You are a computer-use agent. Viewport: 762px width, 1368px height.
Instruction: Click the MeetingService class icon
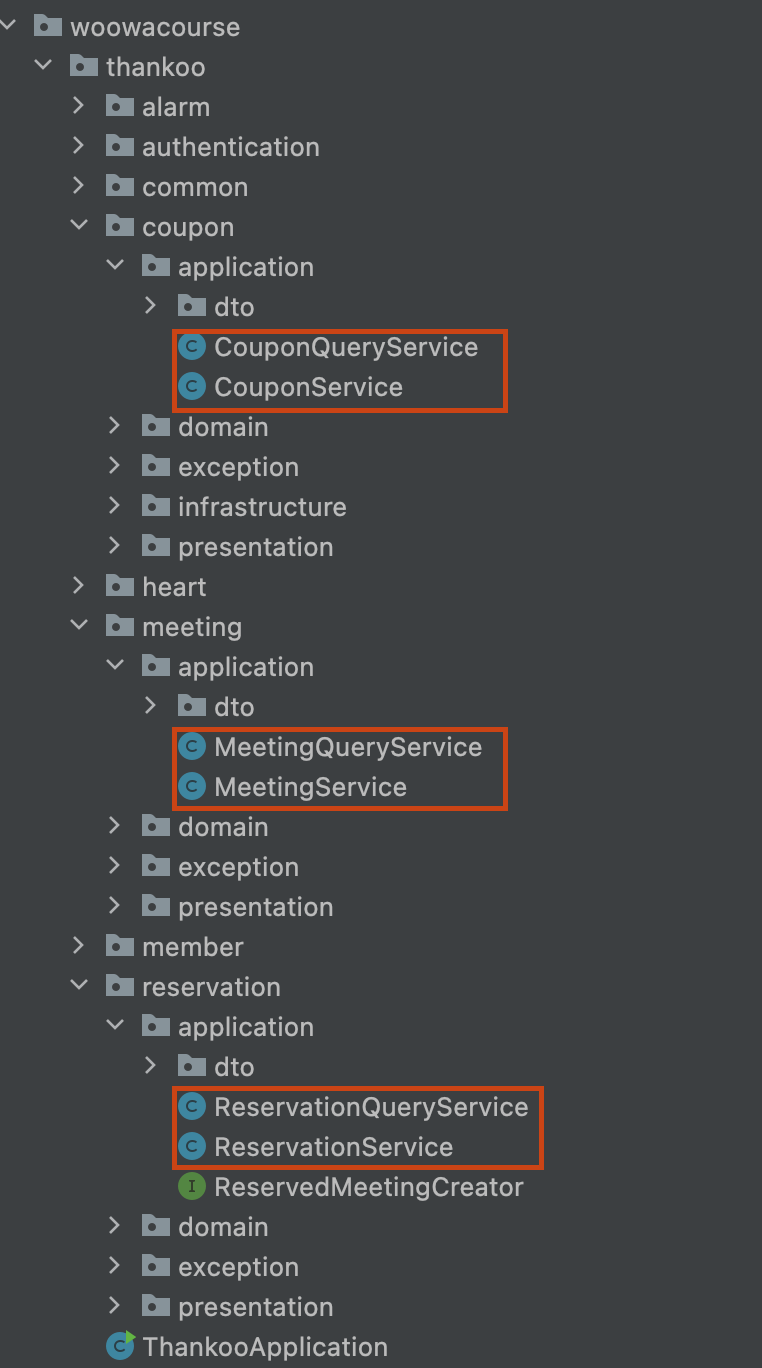point(192,787)
